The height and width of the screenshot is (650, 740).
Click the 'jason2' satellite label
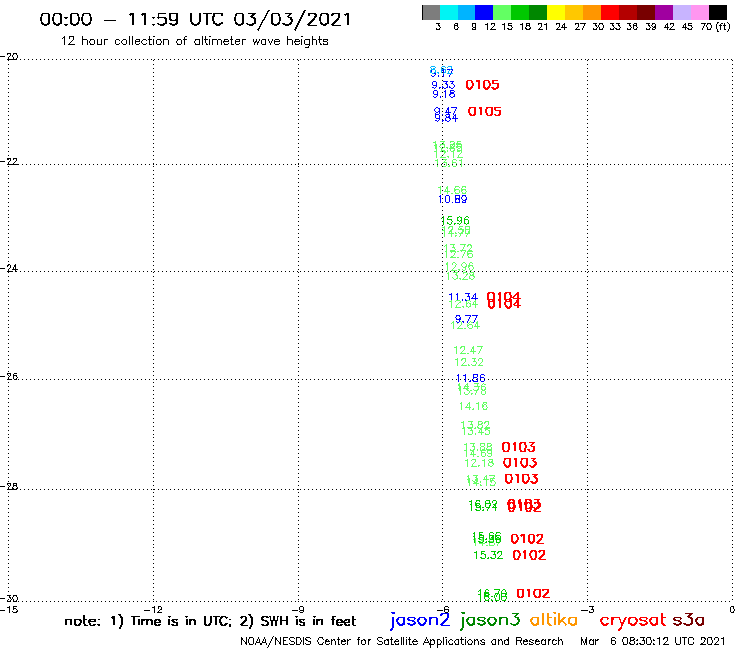pos(420,620)
